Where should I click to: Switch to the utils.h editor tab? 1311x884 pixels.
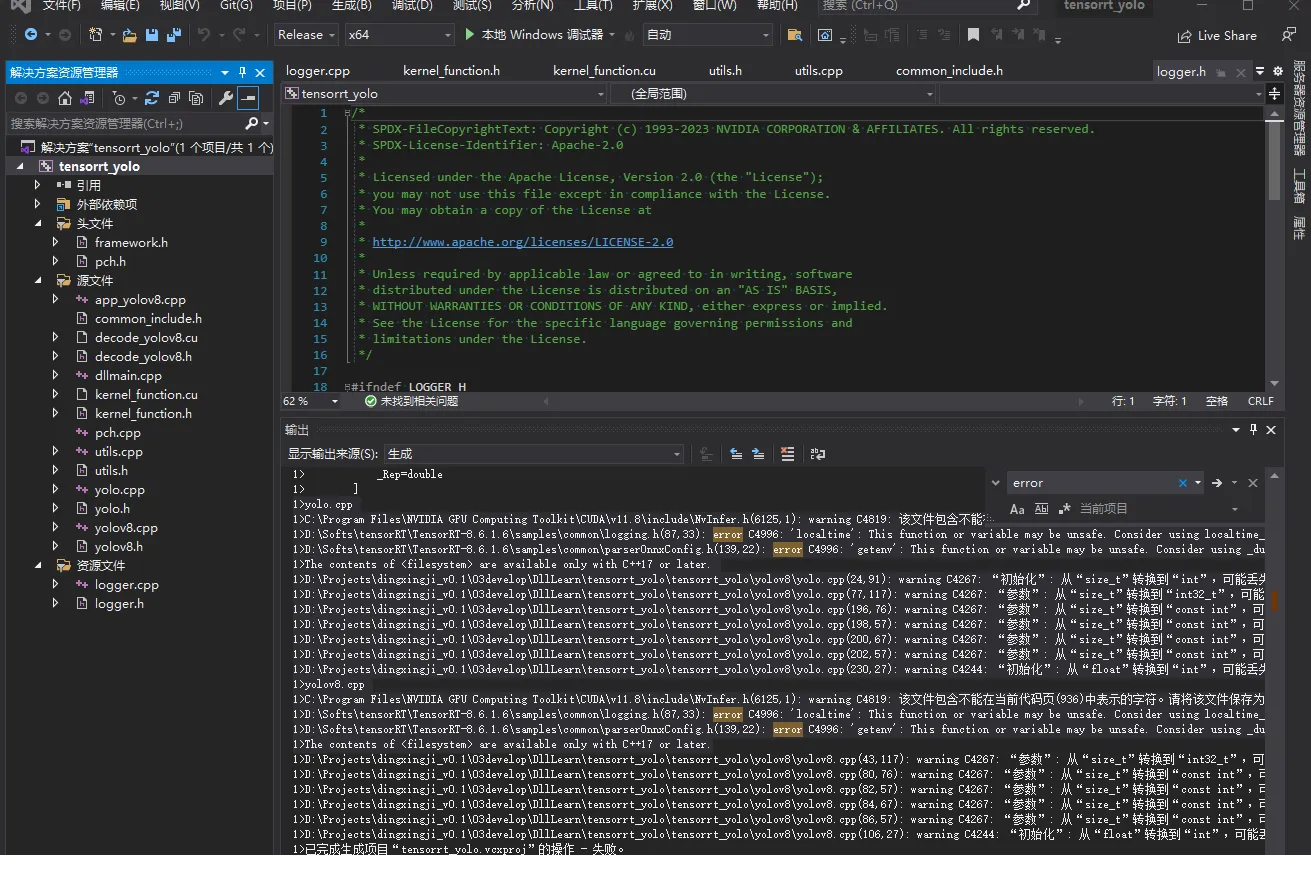tap(725, 71)
